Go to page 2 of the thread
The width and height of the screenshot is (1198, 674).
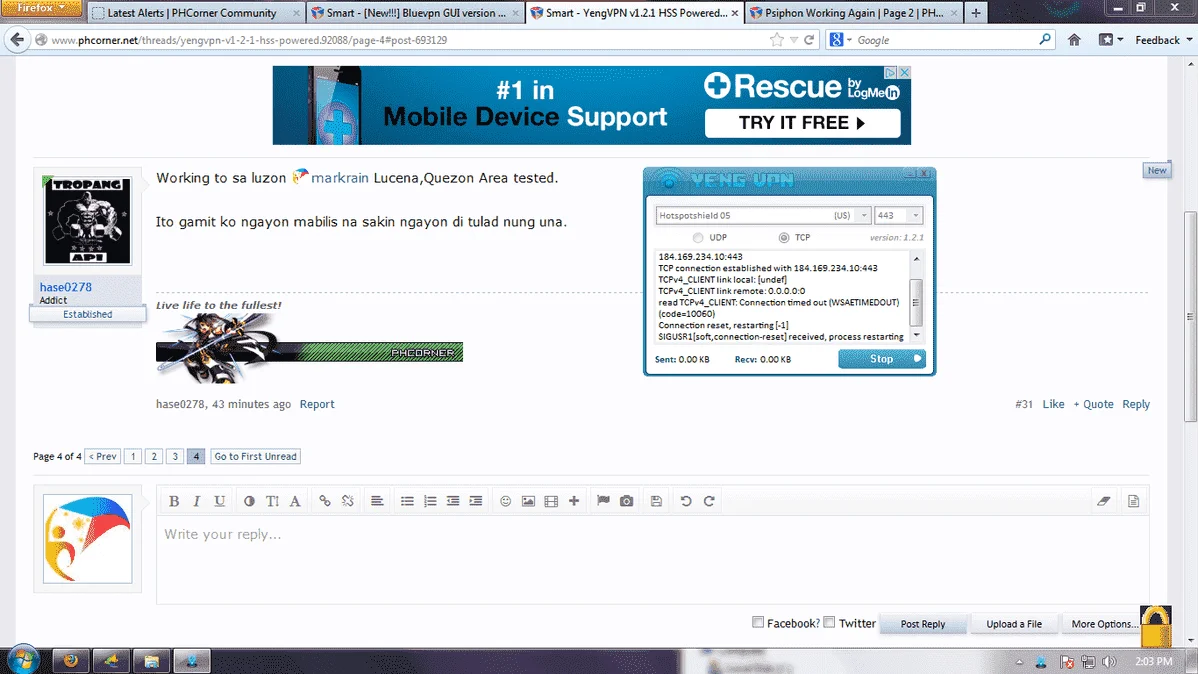click(154, 456)
